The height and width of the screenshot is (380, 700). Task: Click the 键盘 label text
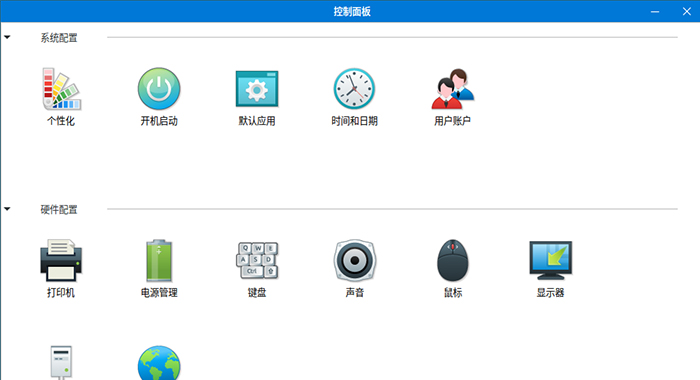coord(257,292)
